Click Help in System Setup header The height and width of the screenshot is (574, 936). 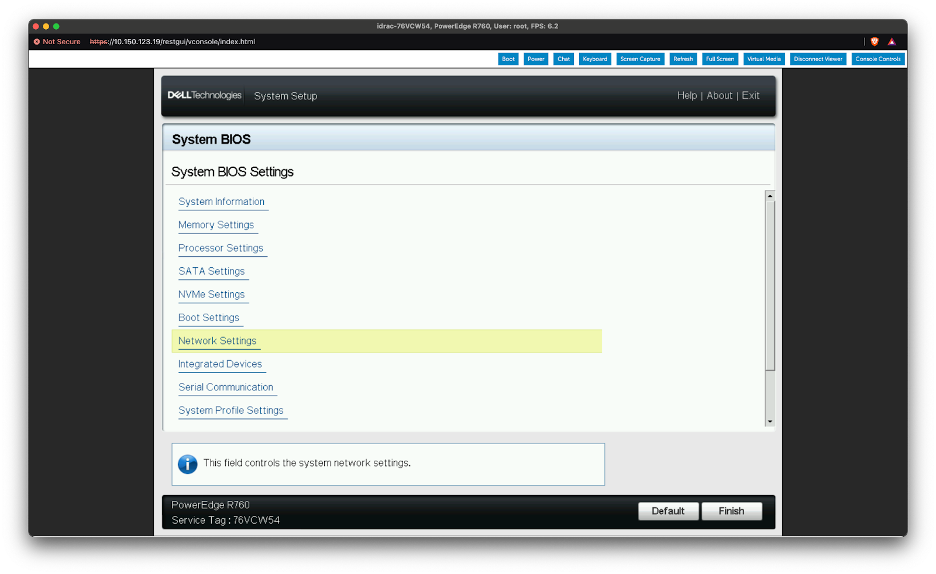tap(687, 96)
